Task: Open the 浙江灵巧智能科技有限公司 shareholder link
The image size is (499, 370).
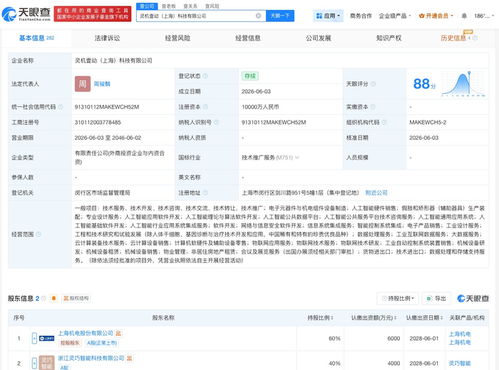Action: [91, 358]
